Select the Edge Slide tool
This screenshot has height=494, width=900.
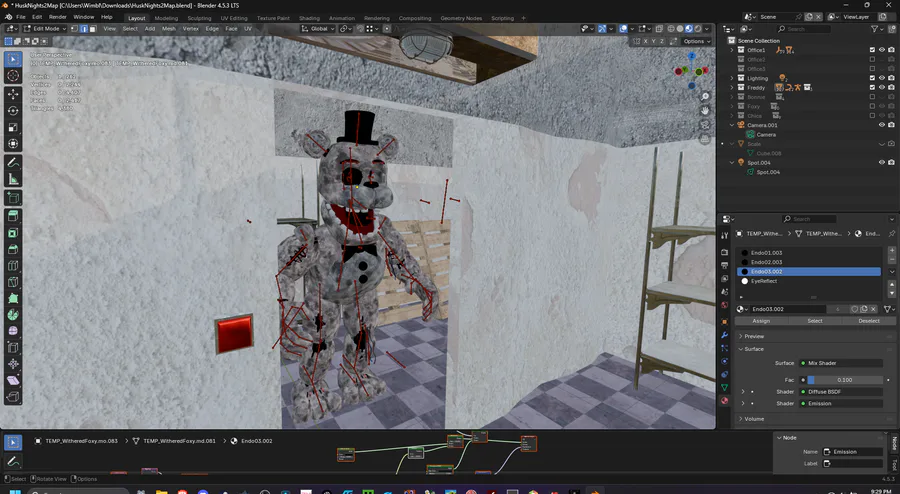tap(13, 348)
